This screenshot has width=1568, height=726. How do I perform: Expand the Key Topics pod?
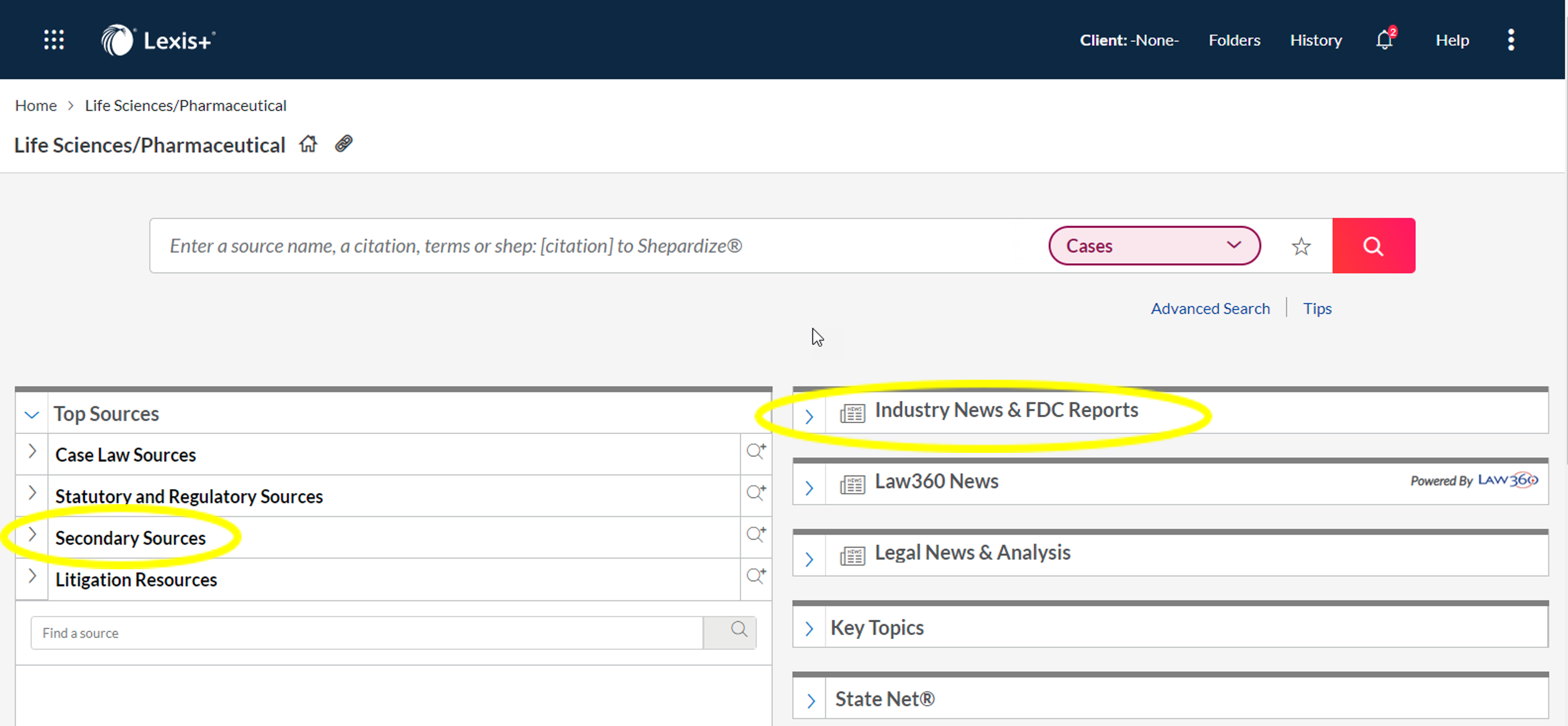[x=809, y=629]
